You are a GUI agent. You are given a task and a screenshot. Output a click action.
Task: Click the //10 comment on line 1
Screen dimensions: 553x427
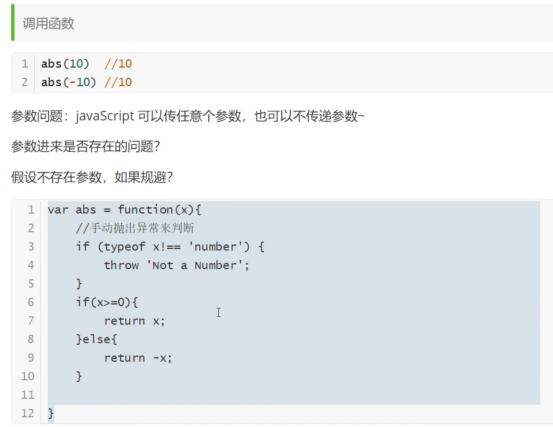point(118,64)
